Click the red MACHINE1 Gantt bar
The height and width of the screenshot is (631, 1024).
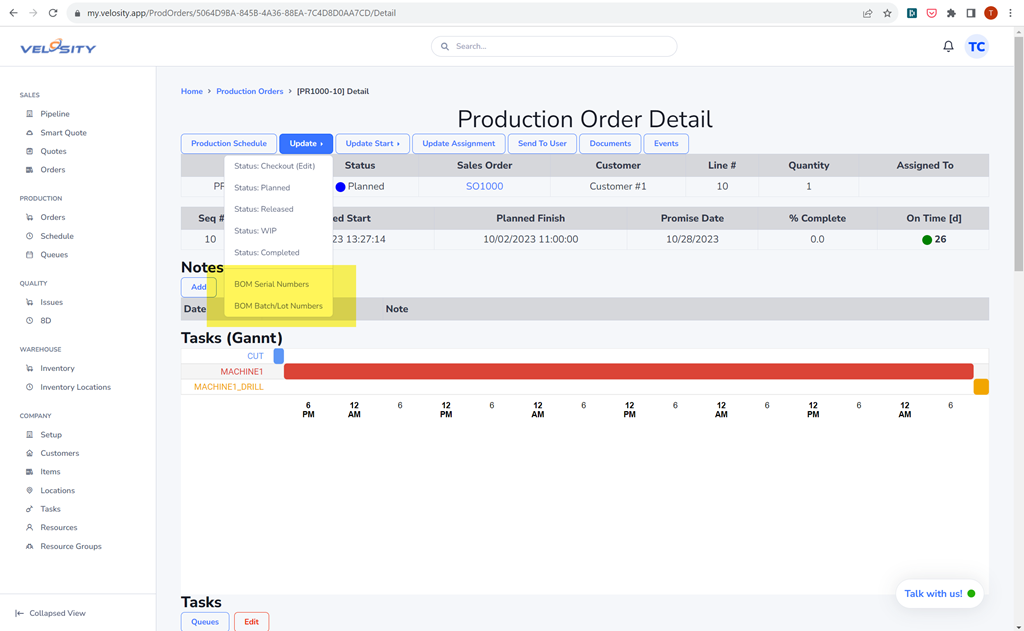(x=628, y=372)
